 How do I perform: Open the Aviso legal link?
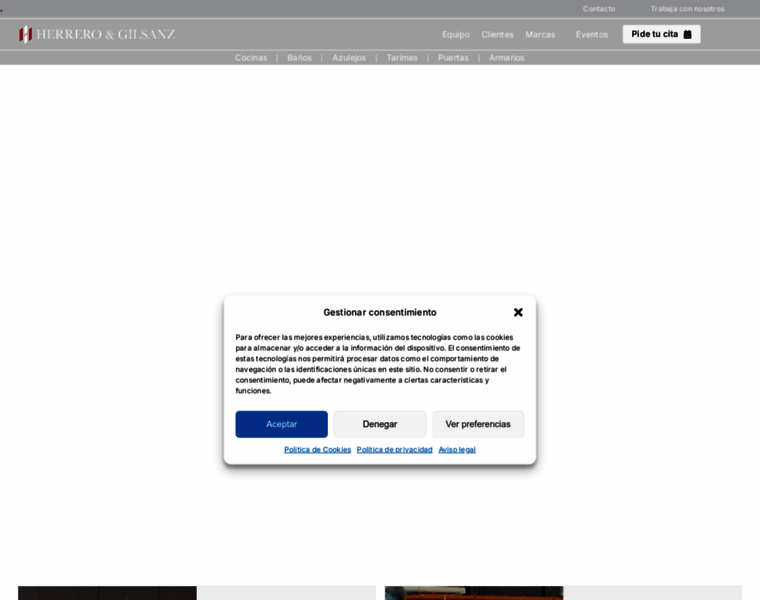457,450
